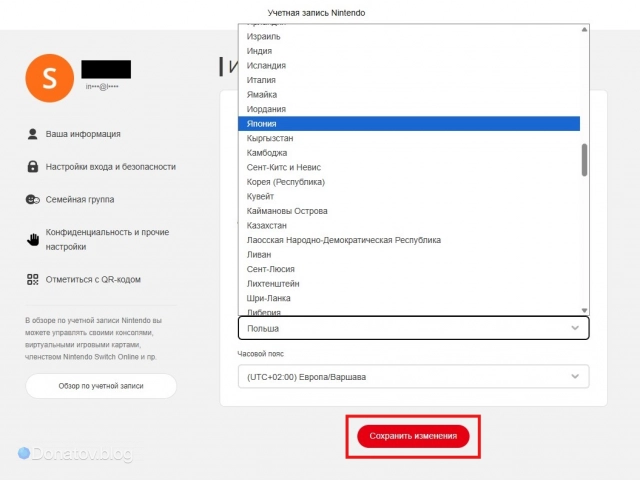Viewport: 640px width, 480px height.
Task: Select Иордания in the country list
Action: point(409,109)
